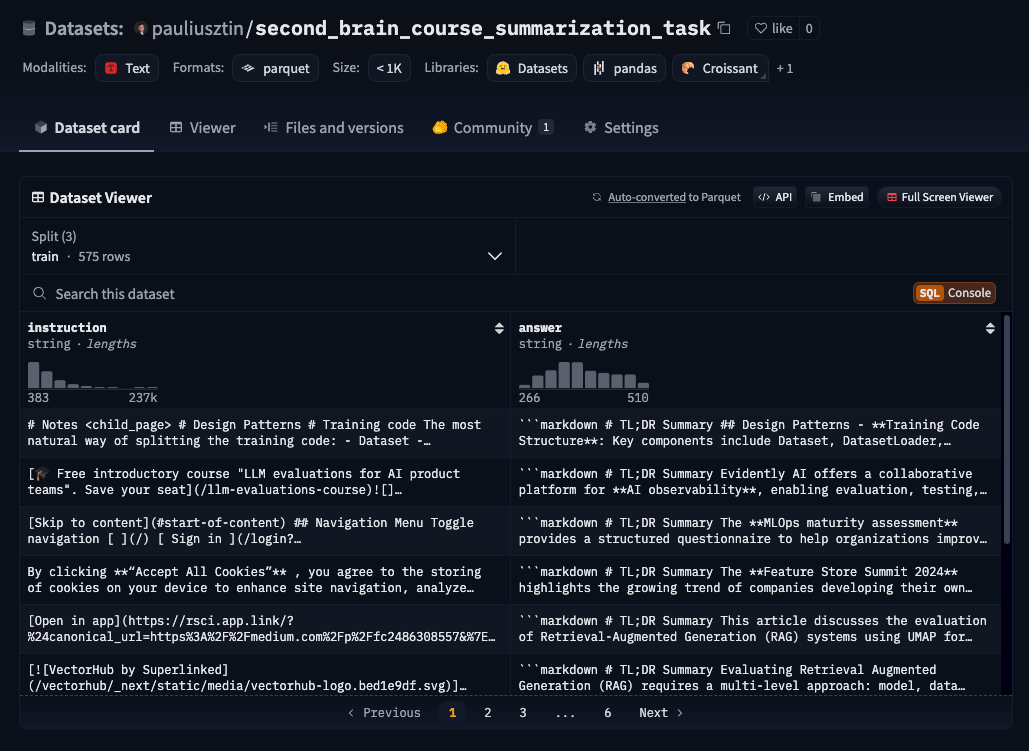Select the 'VectorHub by Superlinked' instruction cell
Viewport: 1029px width, 751px height.
coord(265,677)
